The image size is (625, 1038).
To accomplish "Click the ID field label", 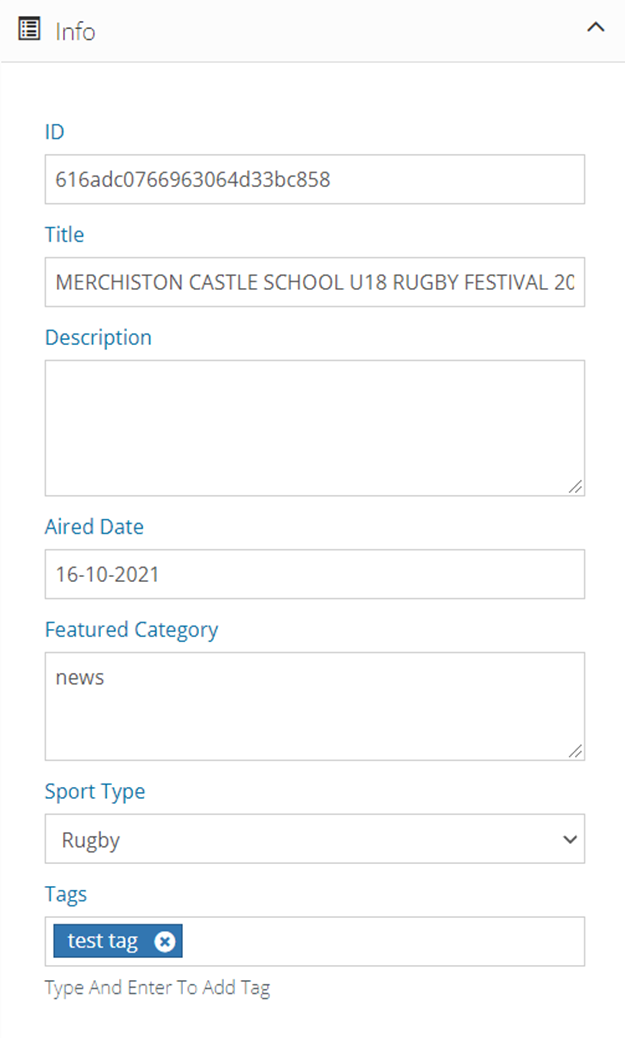I will (x=55, y=131).
